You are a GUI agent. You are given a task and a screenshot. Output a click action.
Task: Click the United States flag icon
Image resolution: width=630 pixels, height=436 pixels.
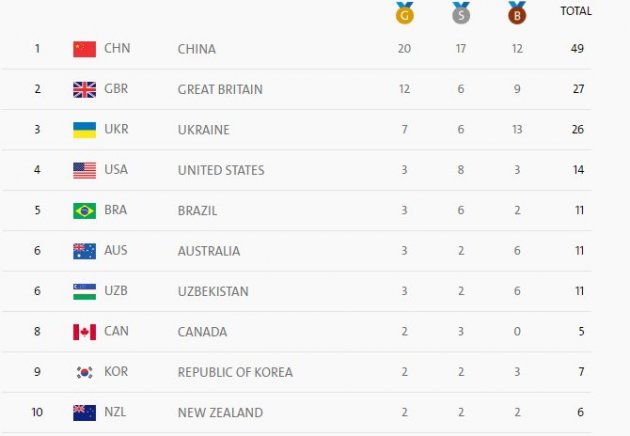(85, 170)
